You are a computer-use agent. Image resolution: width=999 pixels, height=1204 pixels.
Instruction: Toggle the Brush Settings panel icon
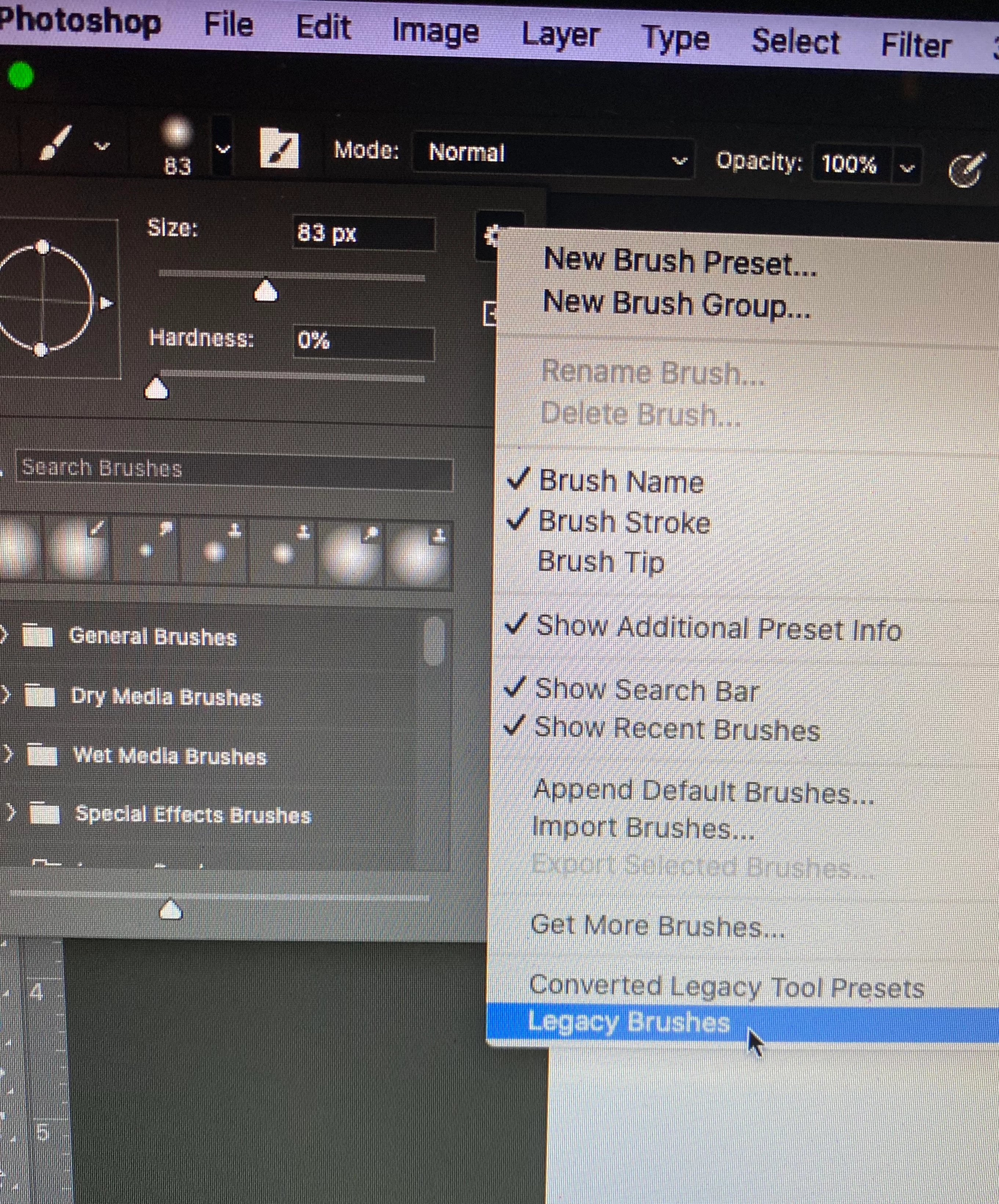pyautogui.click(x=279, y=148)
